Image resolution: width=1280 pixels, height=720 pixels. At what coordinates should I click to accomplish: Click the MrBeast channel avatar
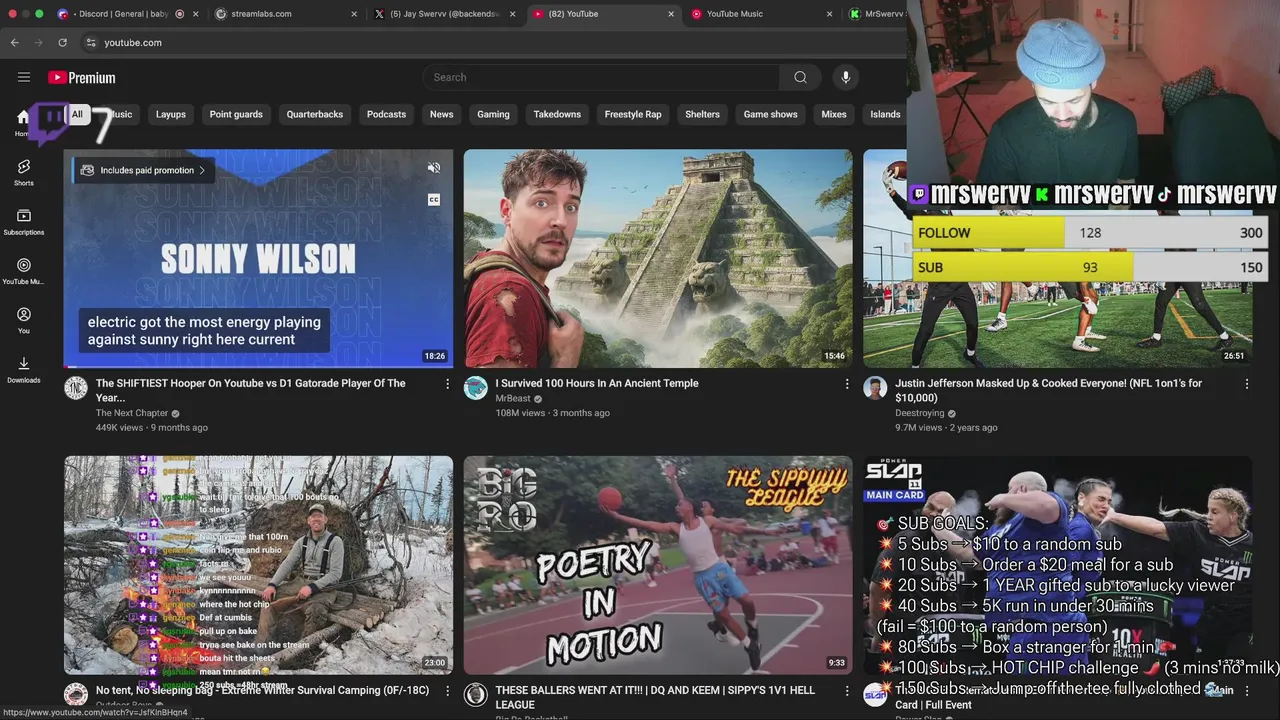point(476,388)
